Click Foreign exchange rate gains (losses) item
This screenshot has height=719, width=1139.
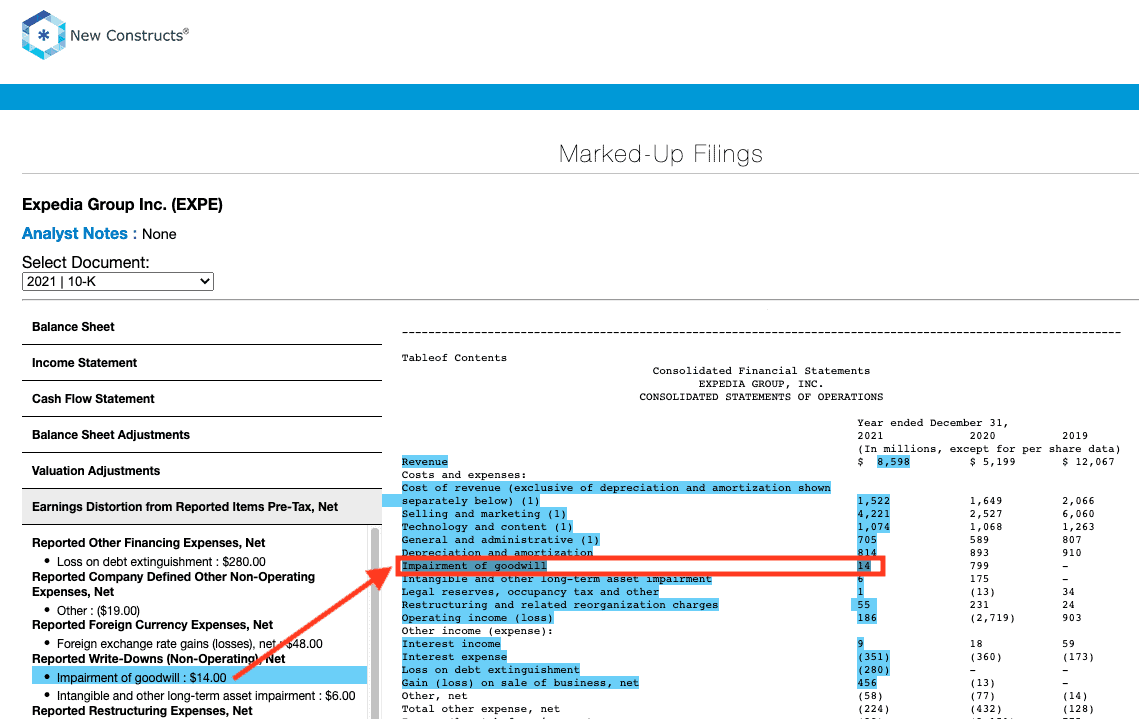pos(190,643)
